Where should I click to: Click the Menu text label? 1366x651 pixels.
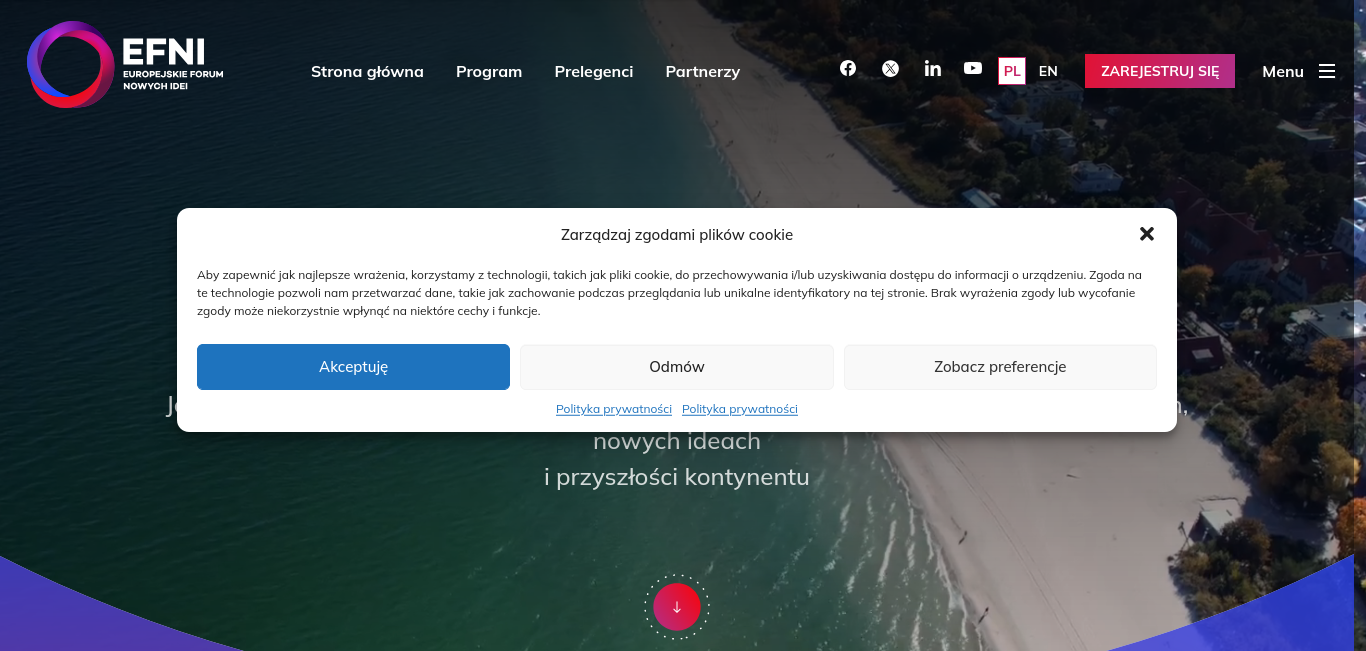point(1283,71)
